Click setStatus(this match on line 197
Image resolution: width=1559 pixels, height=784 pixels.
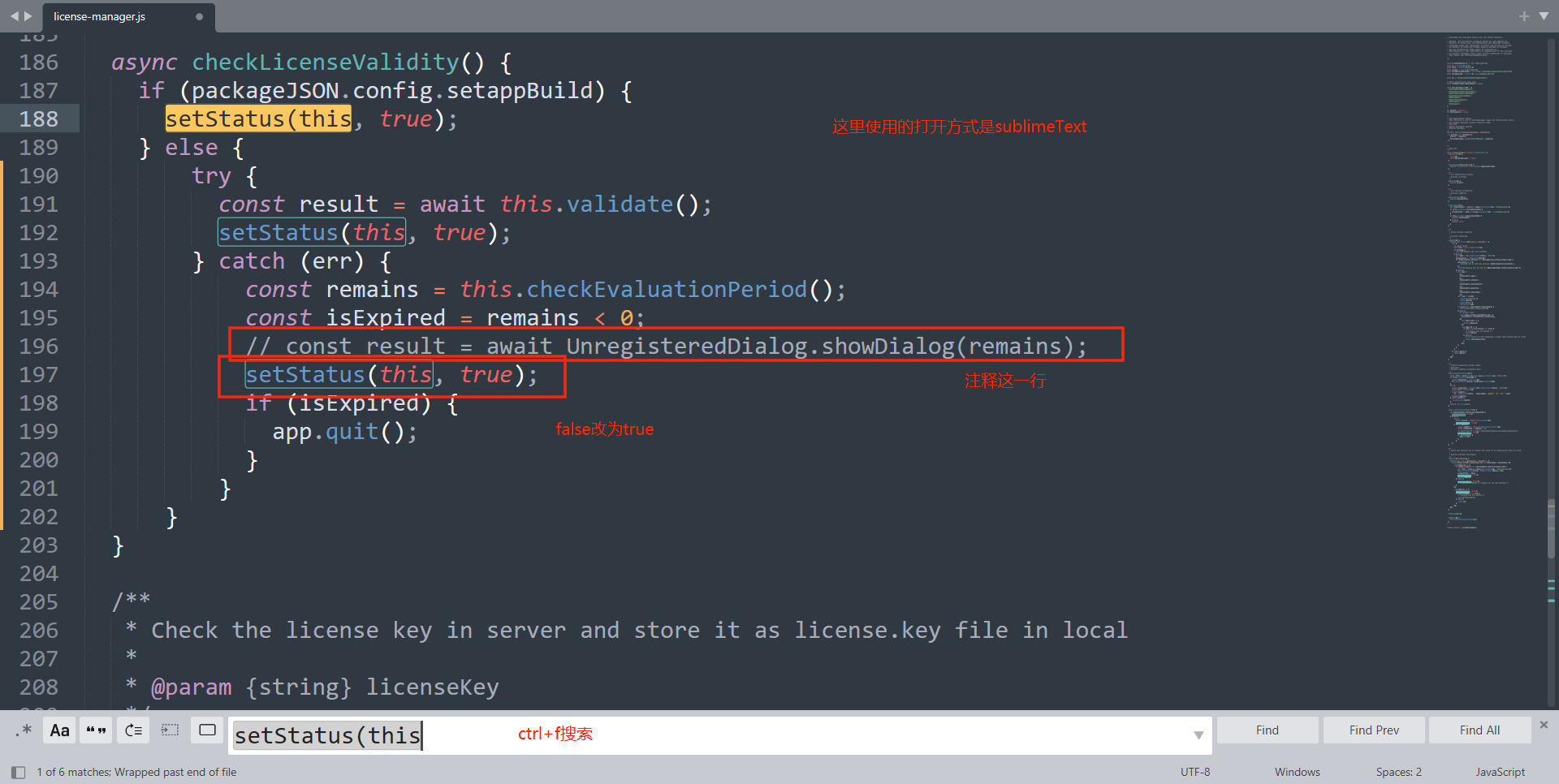coord(339,375)
